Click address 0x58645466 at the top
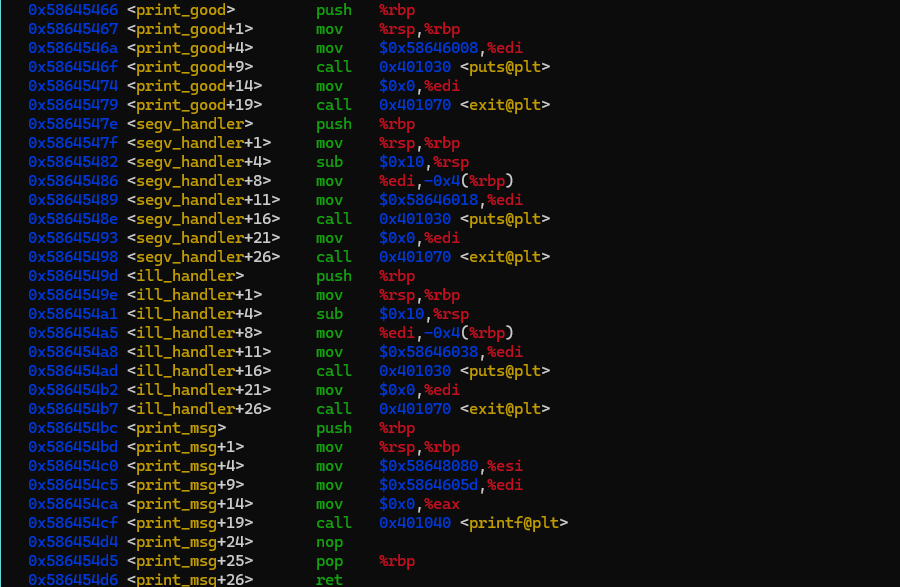900x587 pixels. click(72, 10)
